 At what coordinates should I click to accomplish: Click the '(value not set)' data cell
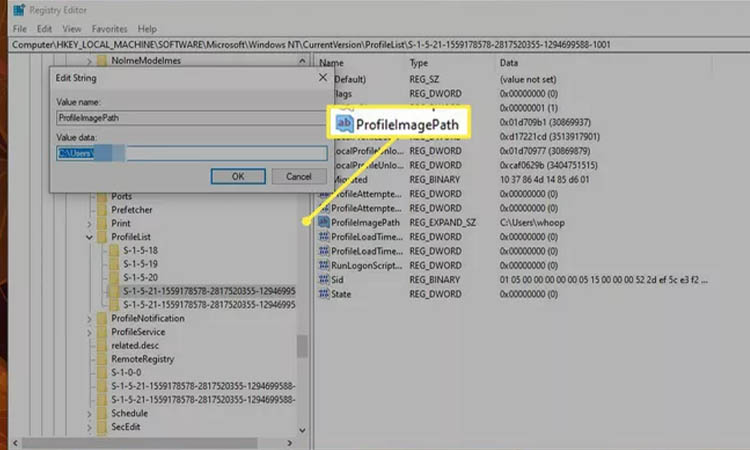[528, 79]
